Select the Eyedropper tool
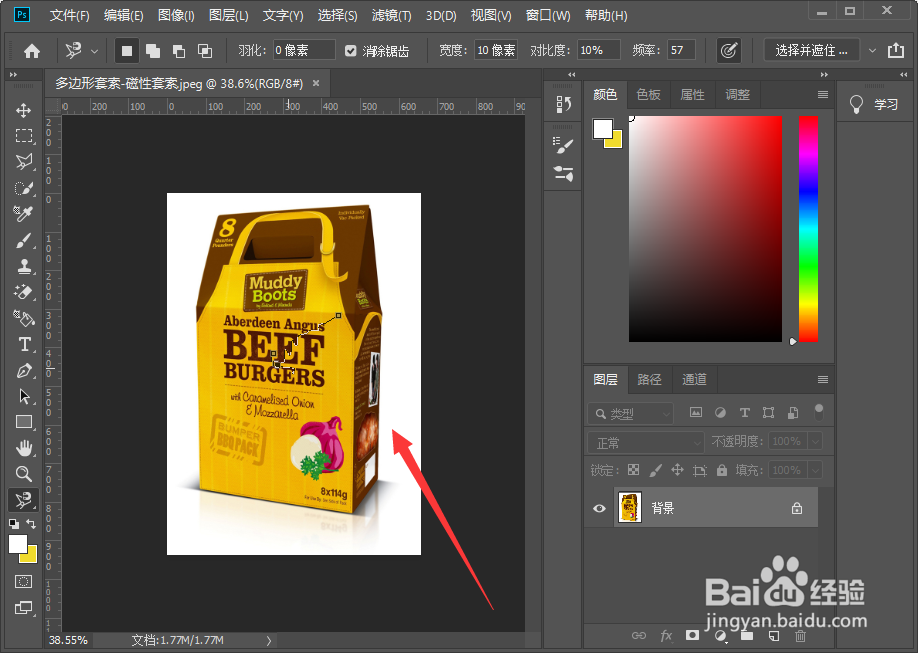This screenshot has height=653, width=918. coord(23,214)
